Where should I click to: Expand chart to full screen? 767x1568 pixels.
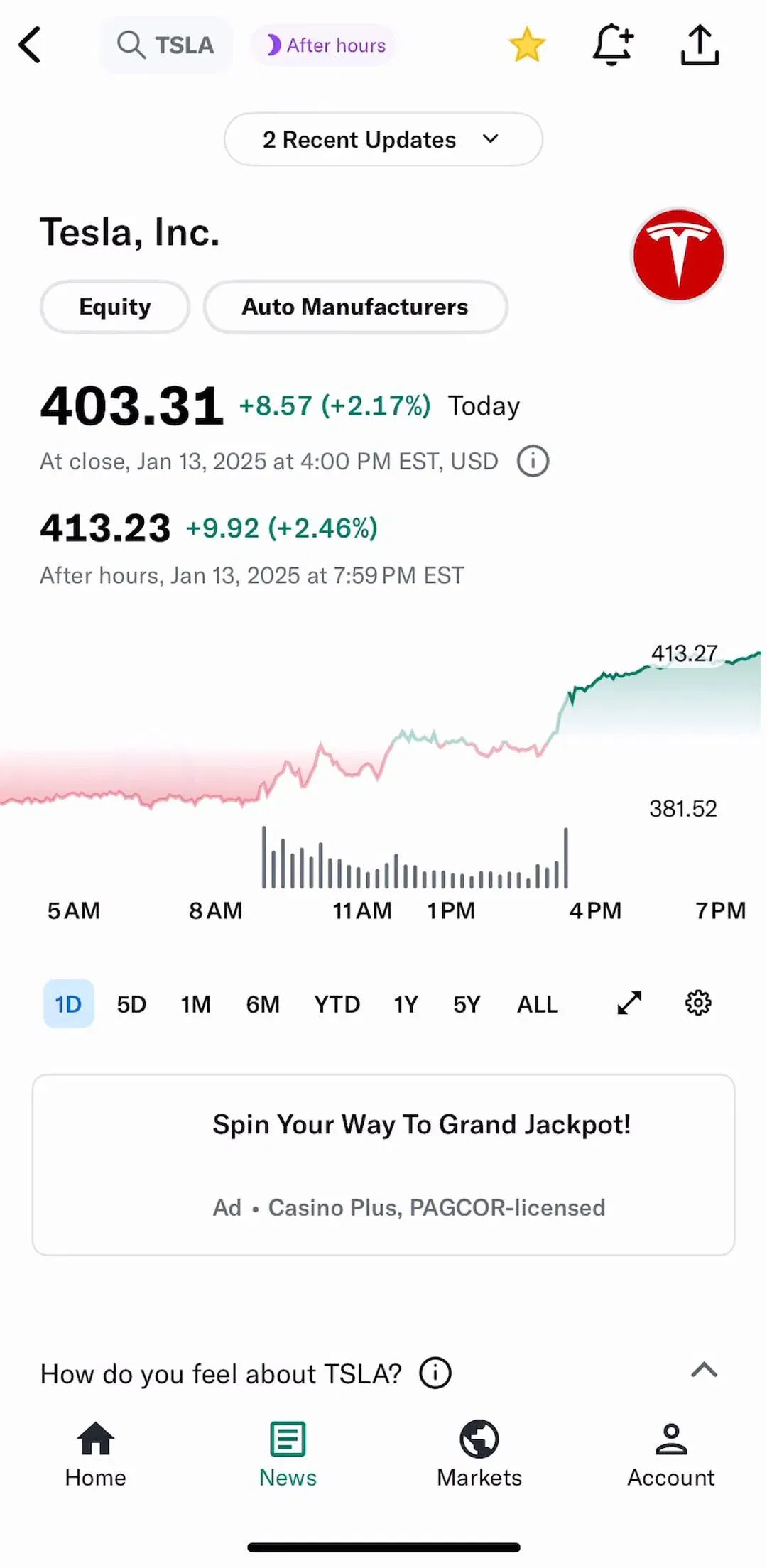(629, 1003)
